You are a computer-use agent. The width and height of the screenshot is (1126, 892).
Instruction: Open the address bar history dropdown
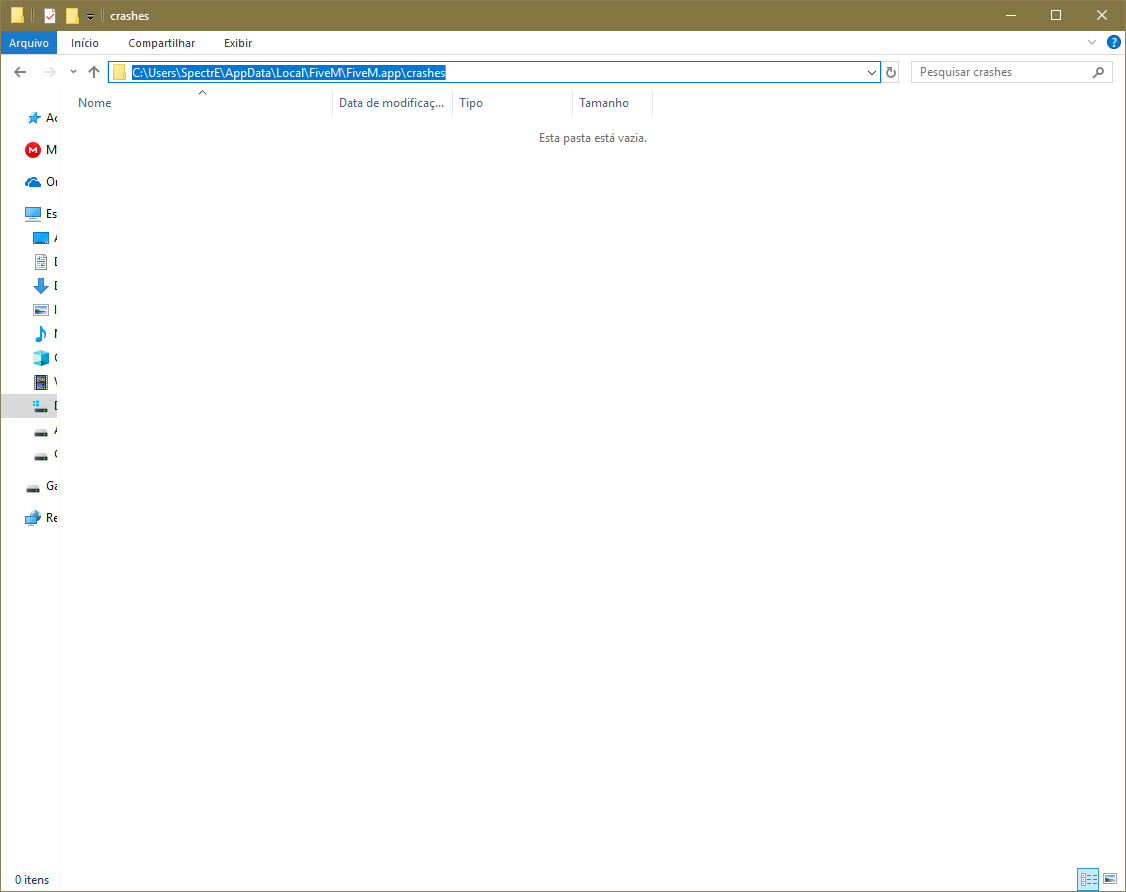pos(871,73)
